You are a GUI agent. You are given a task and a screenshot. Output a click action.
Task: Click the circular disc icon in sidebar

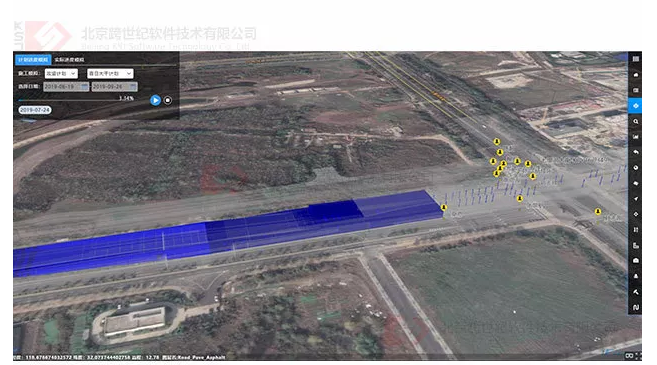(x=635, y=168)
